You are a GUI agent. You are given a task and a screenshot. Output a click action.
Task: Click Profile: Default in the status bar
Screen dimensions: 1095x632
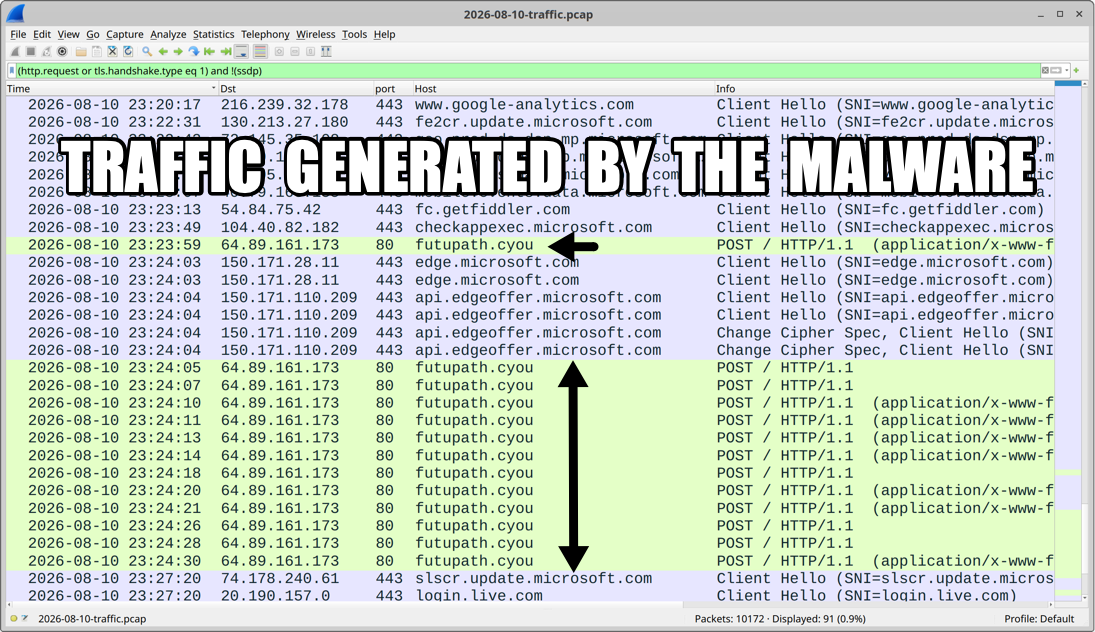[1038, 619]
